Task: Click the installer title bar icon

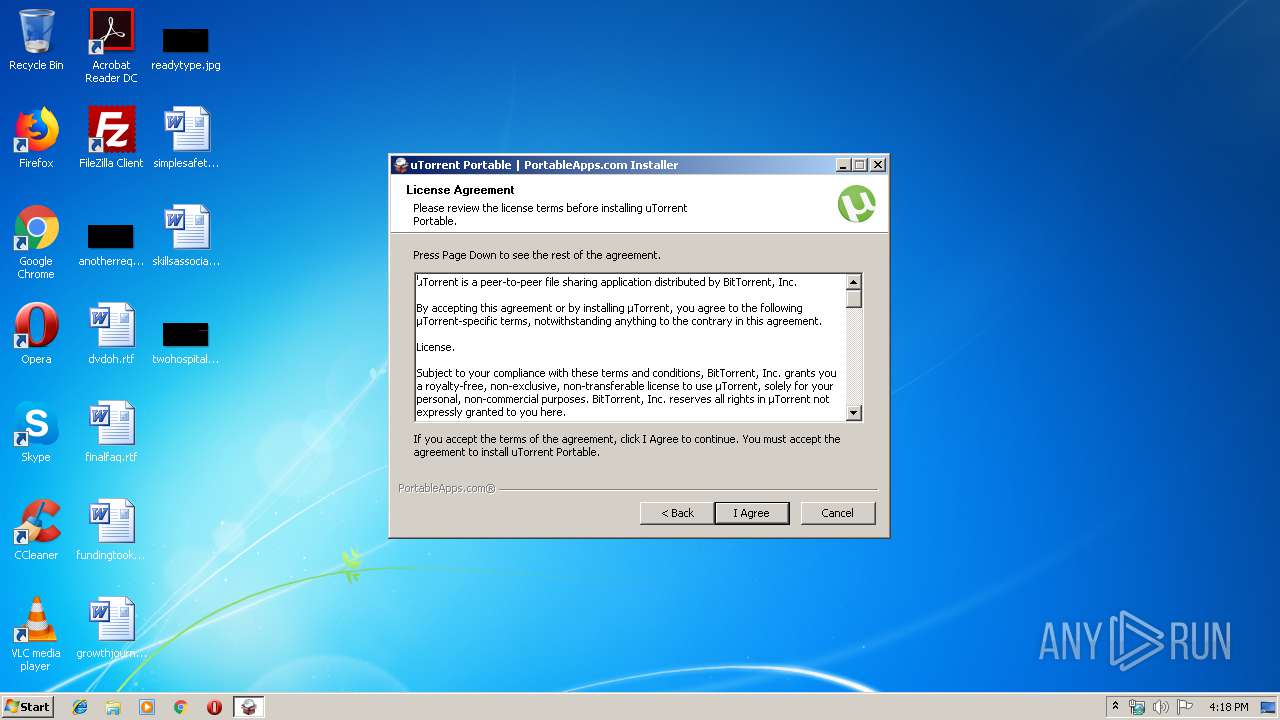Action: pyautogui.click(x=401, y=165)
